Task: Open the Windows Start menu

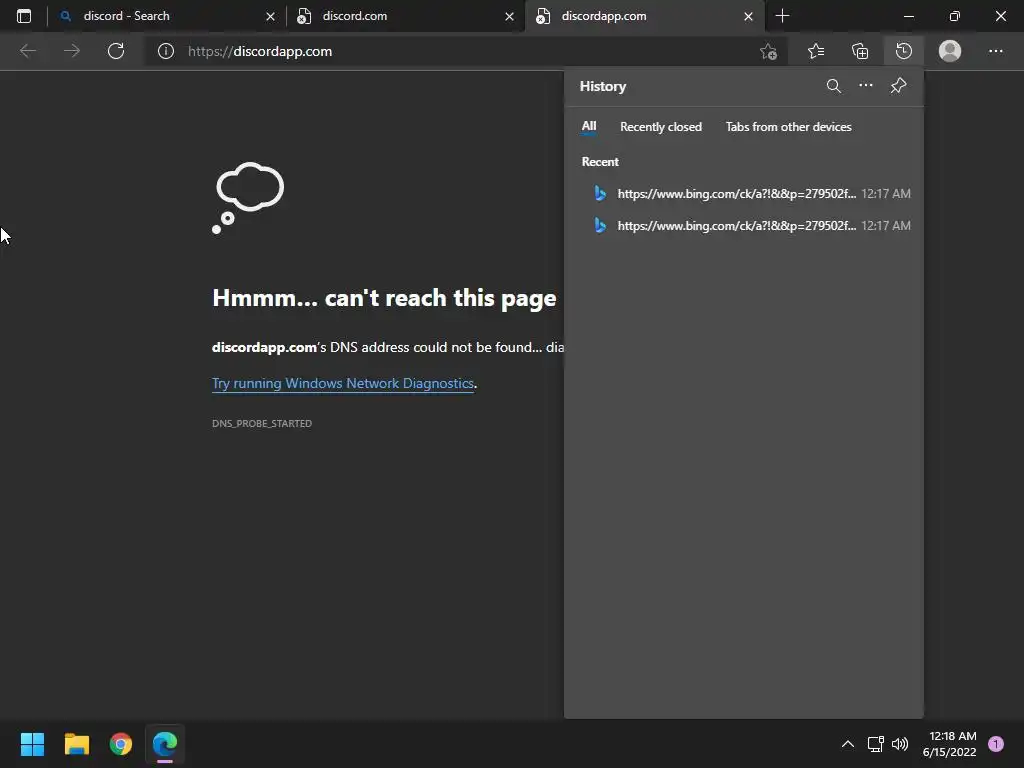Action: pos(32,744)
